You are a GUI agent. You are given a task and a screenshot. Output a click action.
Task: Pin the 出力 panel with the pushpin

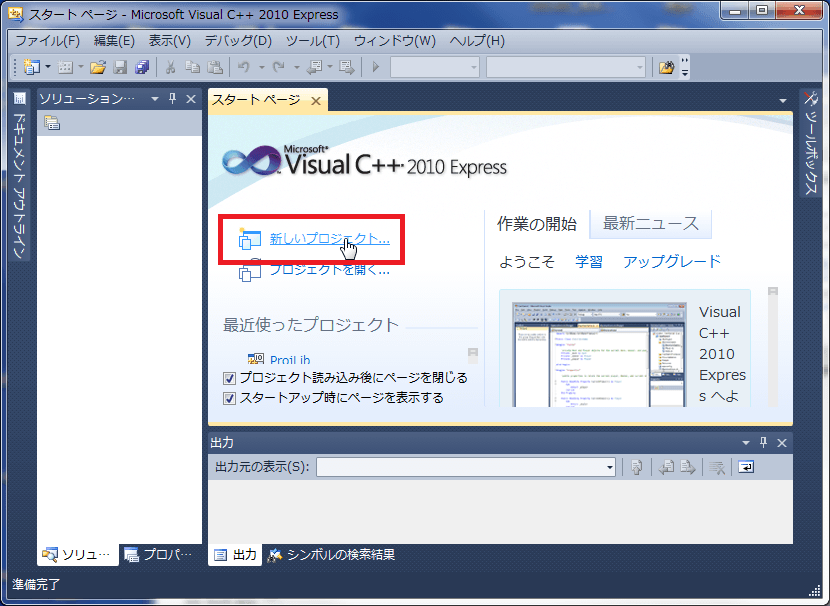point(763,442)
